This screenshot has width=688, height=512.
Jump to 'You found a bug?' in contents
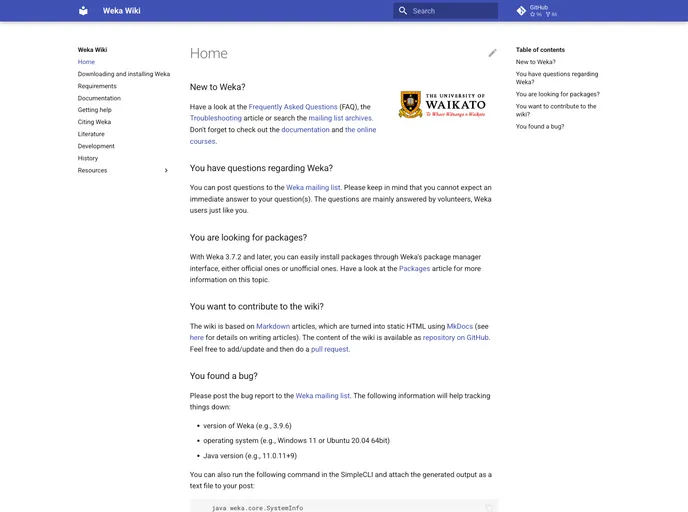coord(540,126)
